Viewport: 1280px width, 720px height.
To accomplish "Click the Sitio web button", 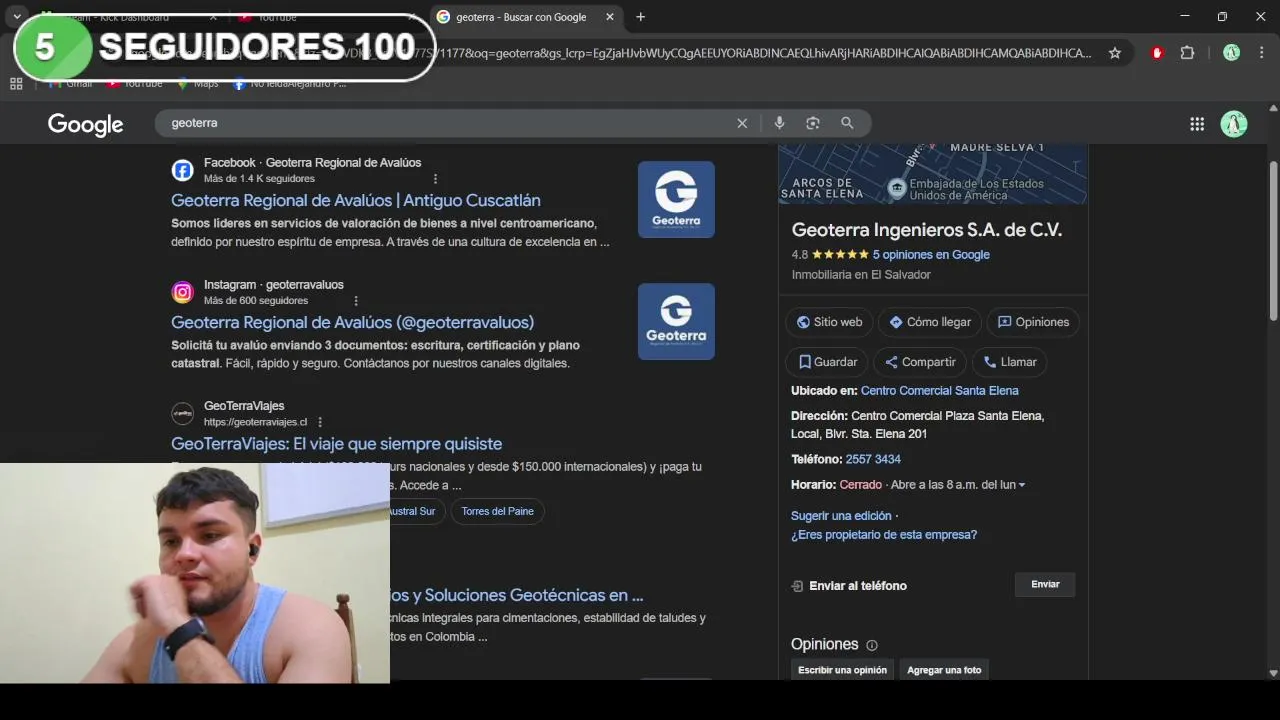I will click(829, 322).
